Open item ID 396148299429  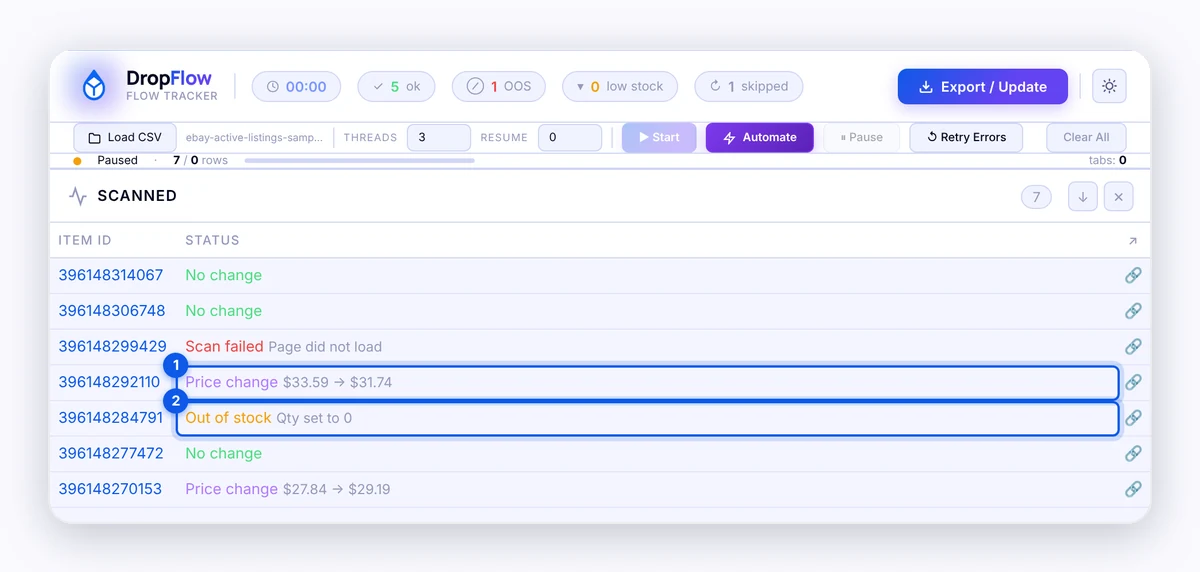tap(112, 346)
